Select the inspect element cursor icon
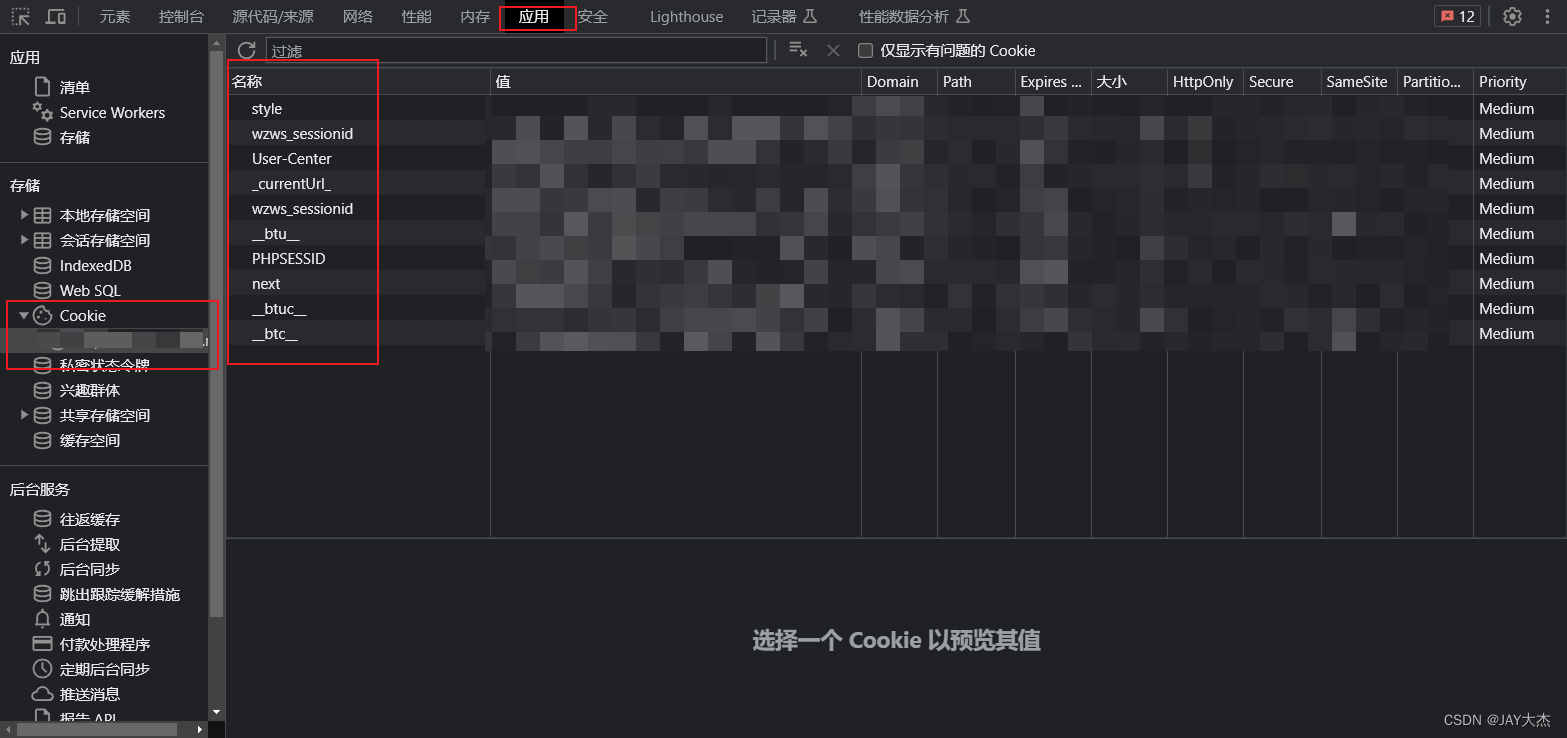The image size is (1567, 738). point(20,16)
